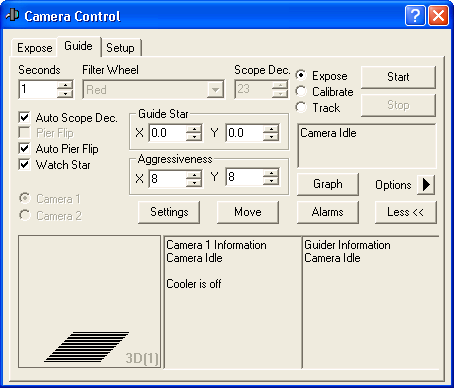Click the Guide Star Y field
This screenshot has width=454, height=388.
click(244, 133)
